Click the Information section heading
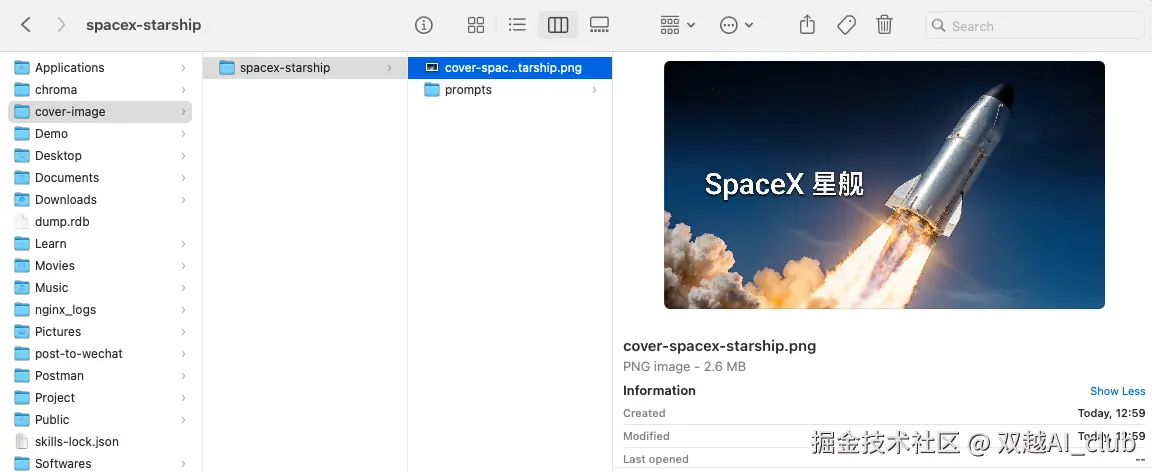The image size is (1152, 472). (x=659, y=390)
